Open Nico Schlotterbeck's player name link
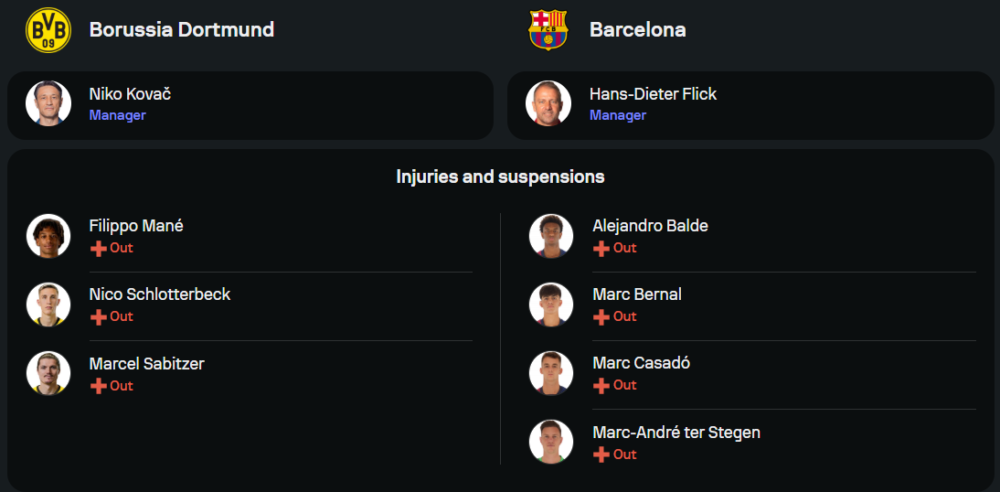 pos(160,295)
